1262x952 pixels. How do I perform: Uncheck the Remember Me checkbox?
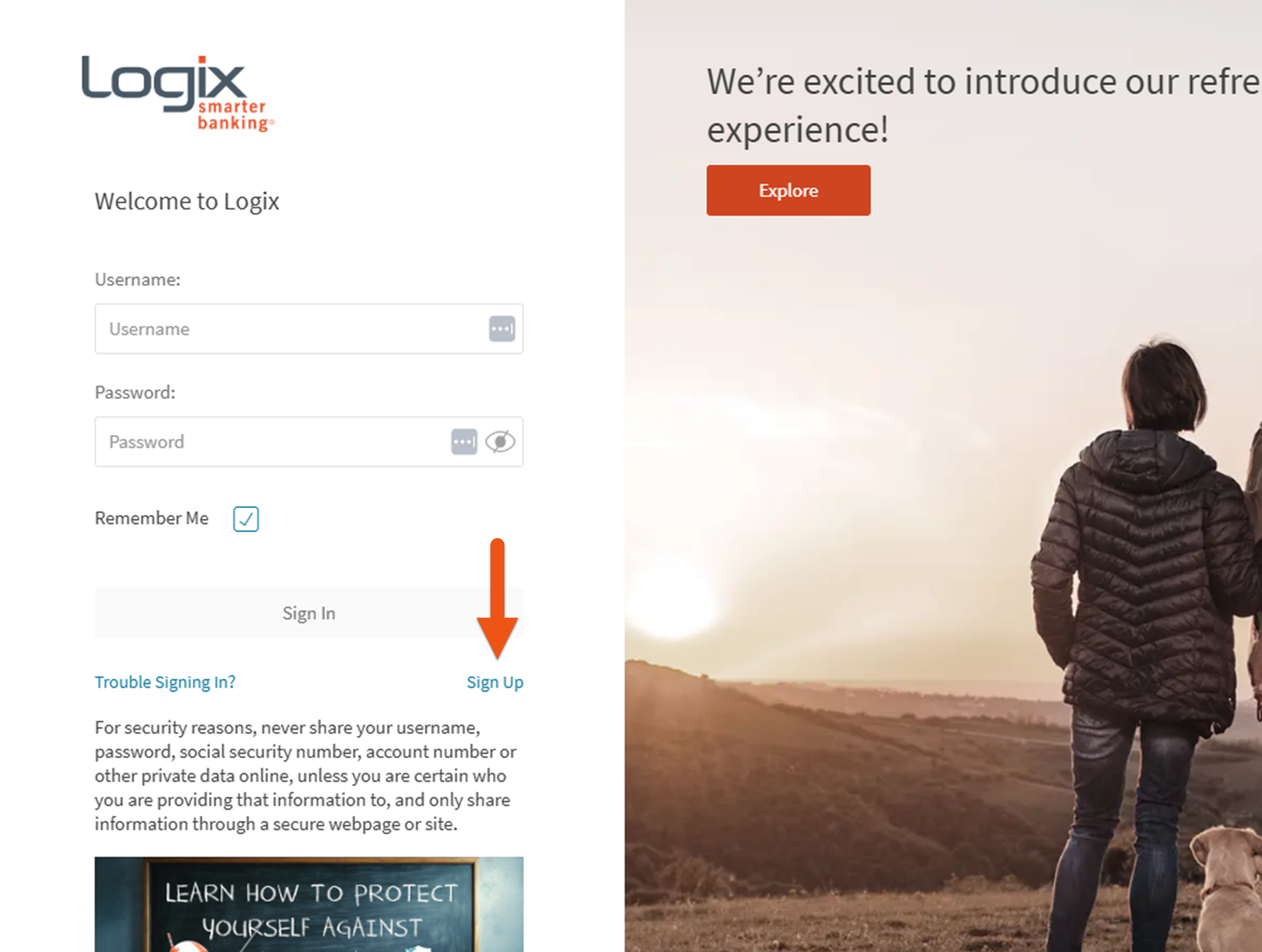[246, 519]
